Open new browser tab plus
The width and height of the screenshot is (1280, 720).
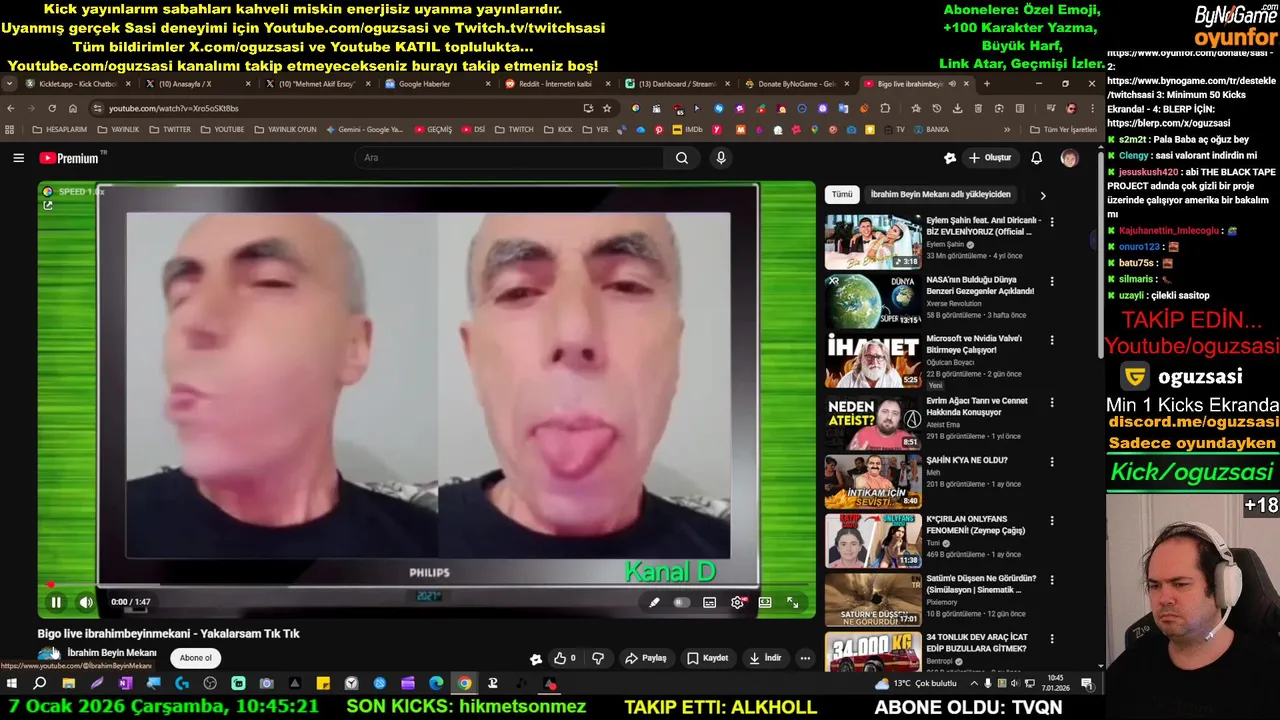986,84
